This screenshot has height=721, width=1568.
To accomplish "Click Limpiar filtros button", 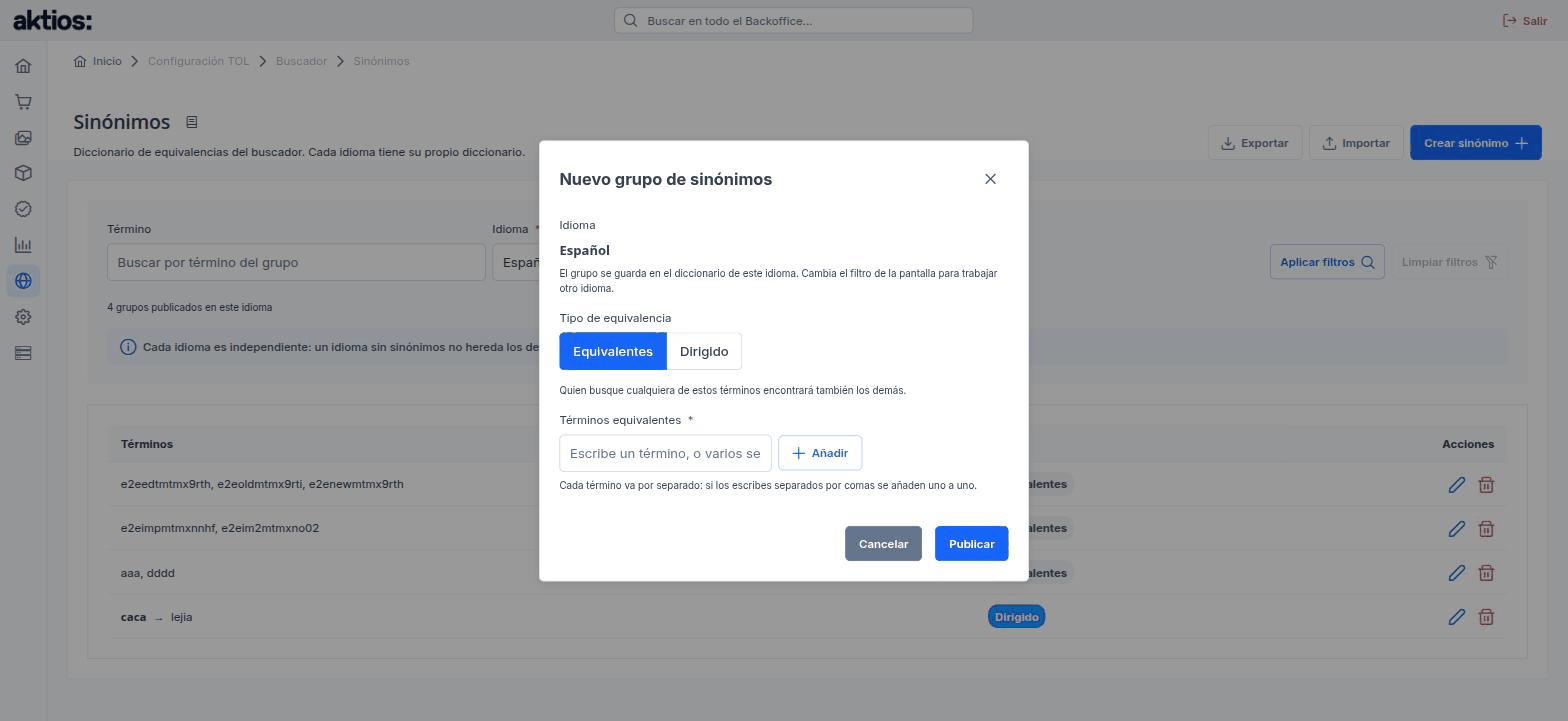I will click(x=1449, y=262).
